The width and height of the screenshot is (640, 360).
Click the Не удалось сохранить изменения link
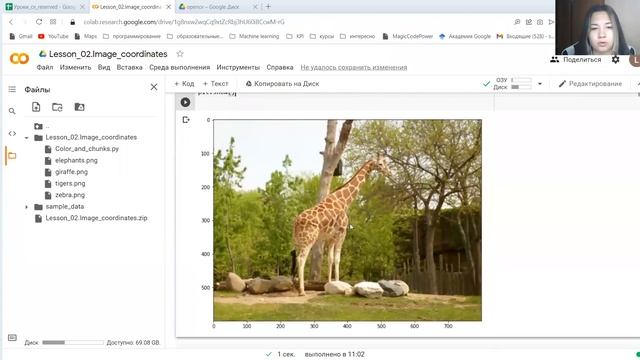pos(354,67)
